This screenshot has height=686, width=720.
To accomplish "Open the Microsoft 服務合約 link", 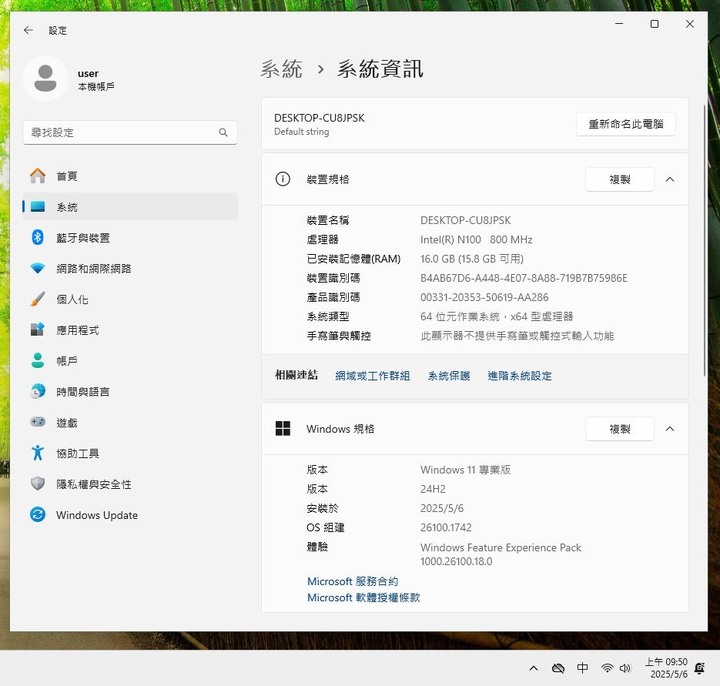I will click(353, 581).
